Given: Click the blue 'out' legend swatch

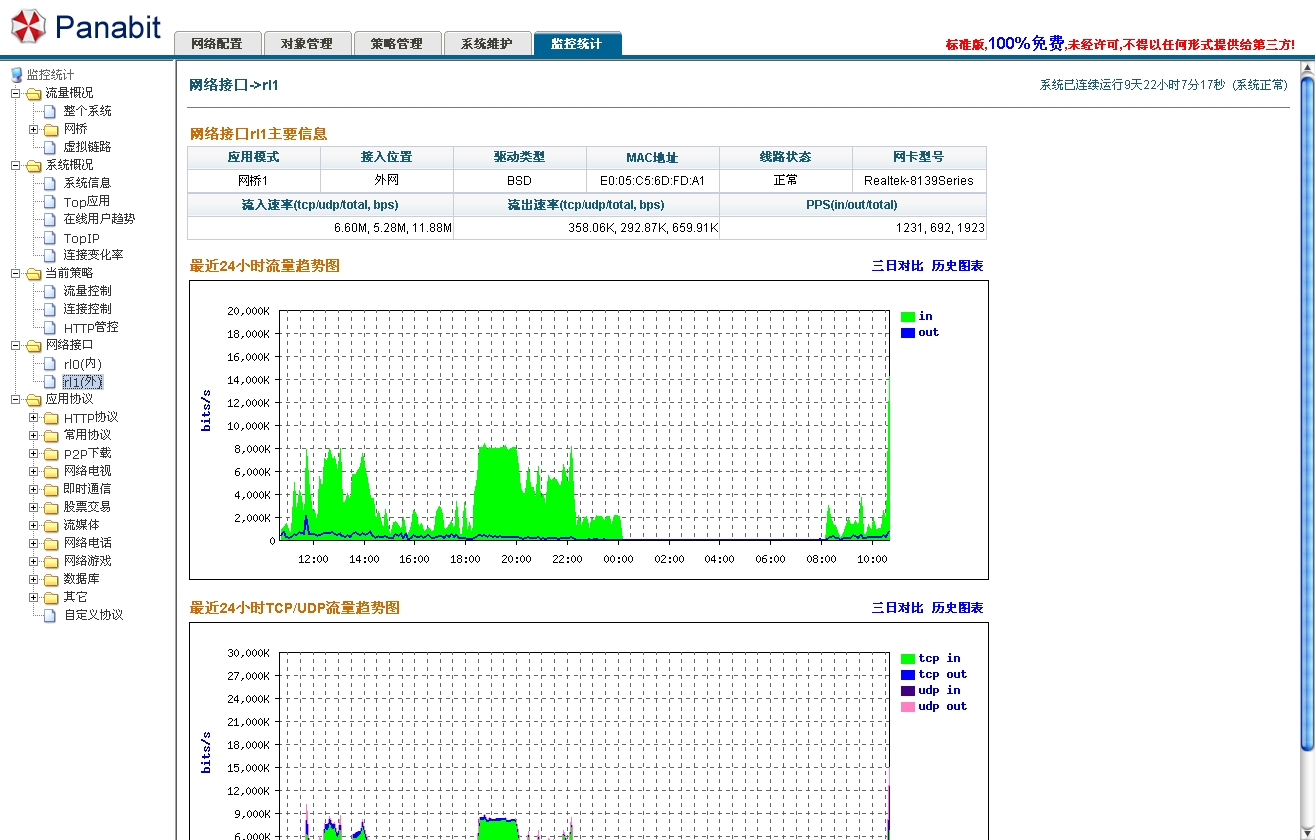Looking at the screenshot, I should coord(908,333).
